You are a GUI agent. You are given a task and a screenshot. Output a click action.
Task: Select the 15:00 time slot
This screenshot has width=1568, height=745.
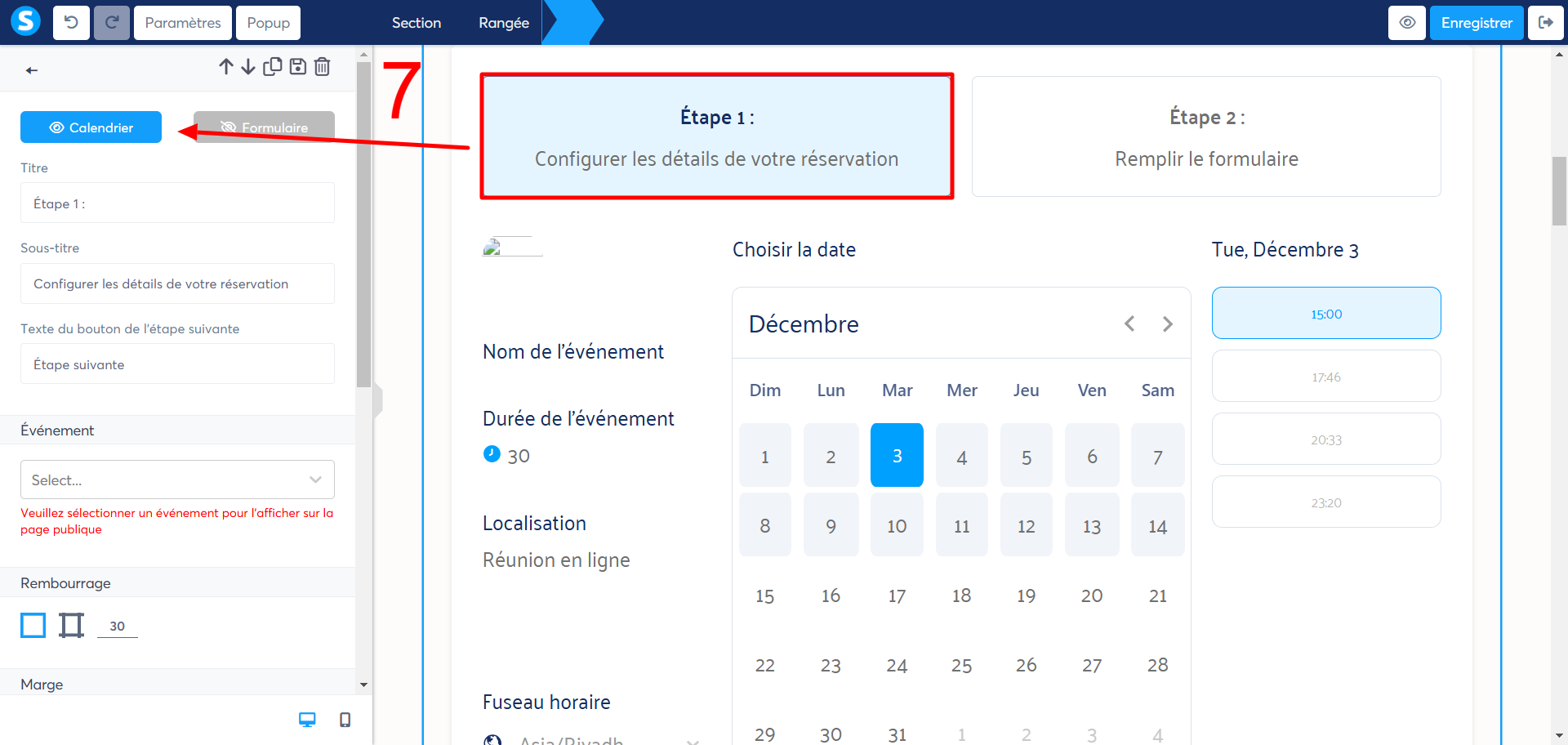point(1326,314)
